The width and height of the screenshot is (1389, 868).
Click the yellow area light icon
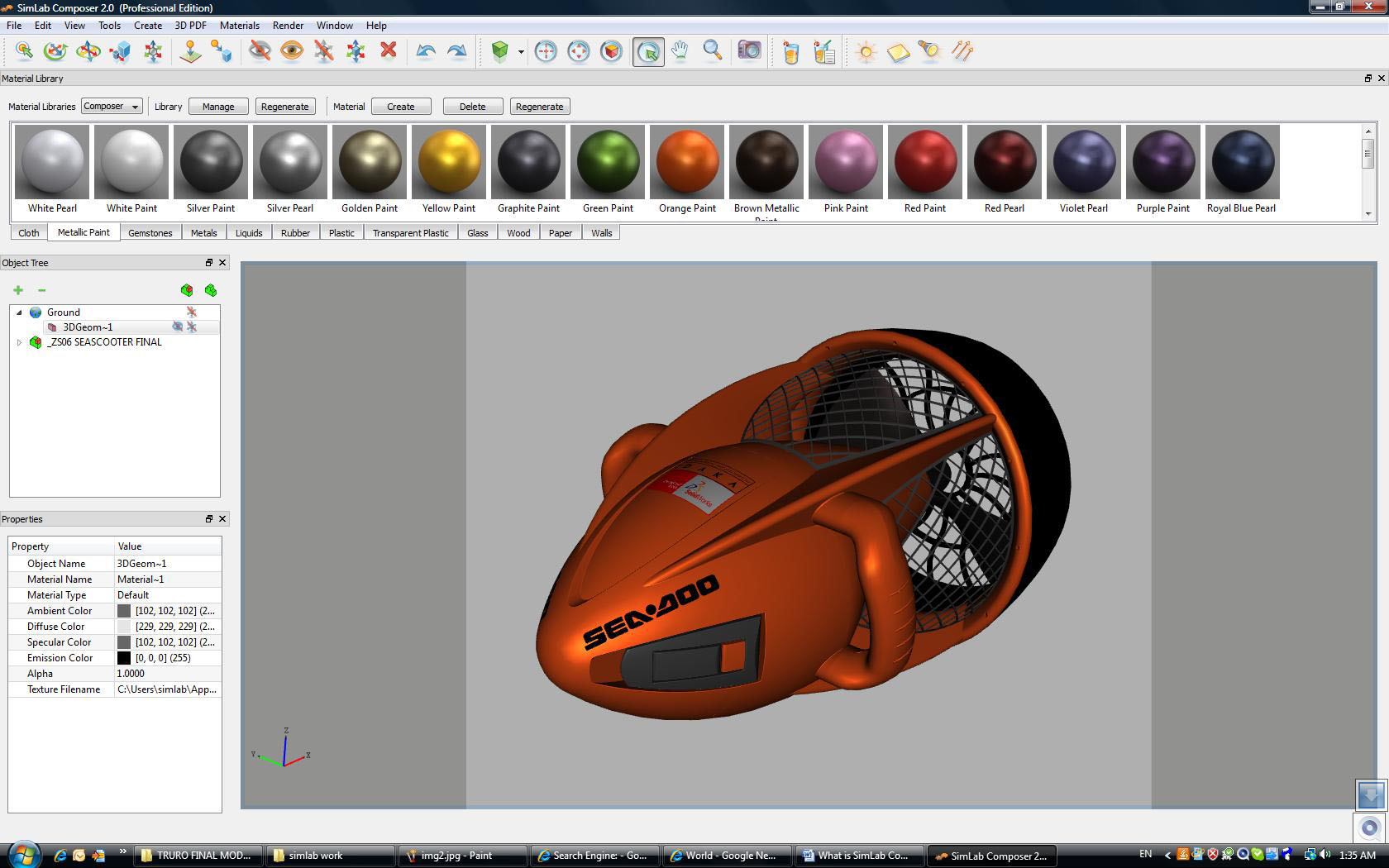tap(898, 53)
